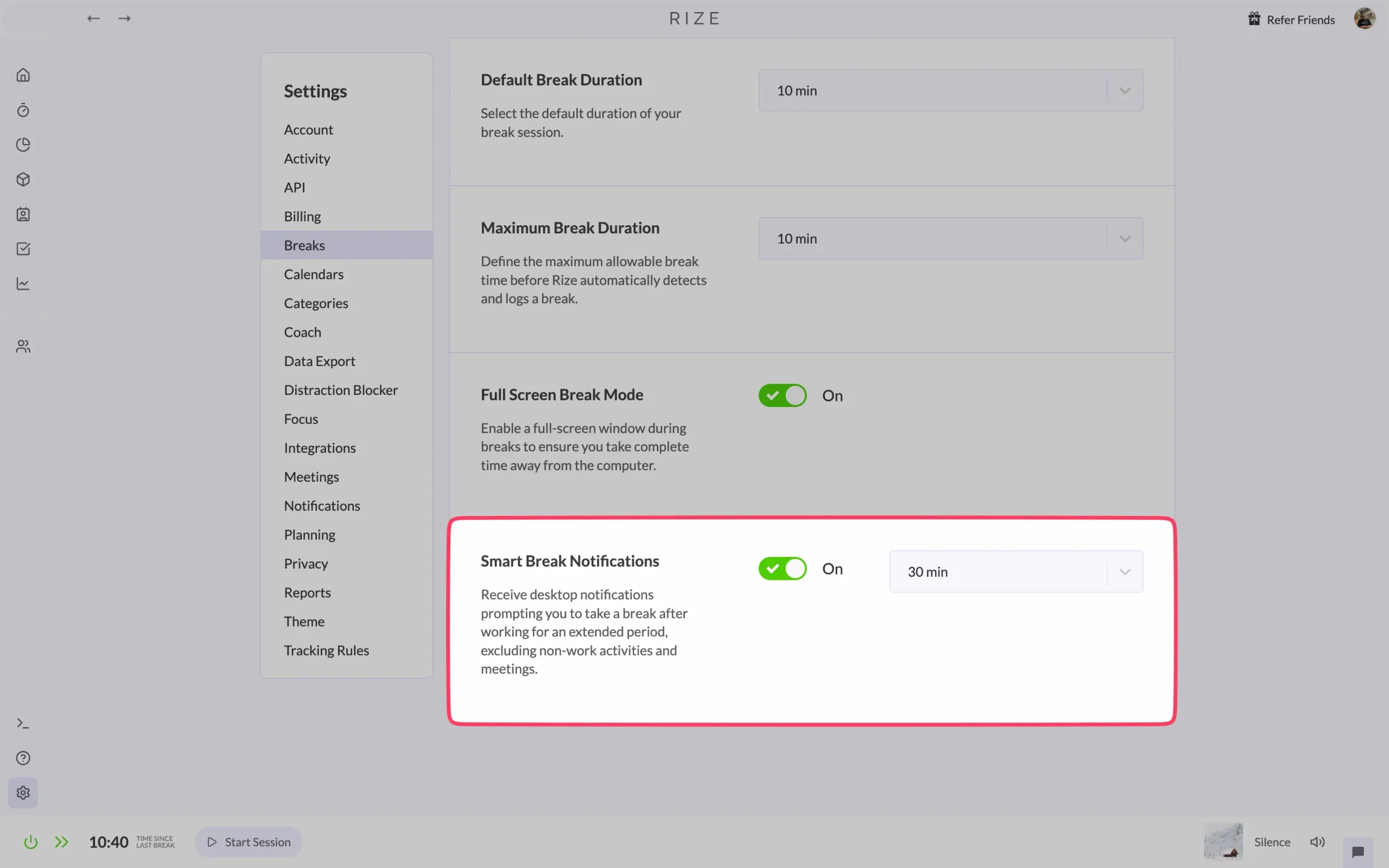Screen dimensions: 1389x868
Task: Select Activity in the Settings menu
Action: coord(347,158)
